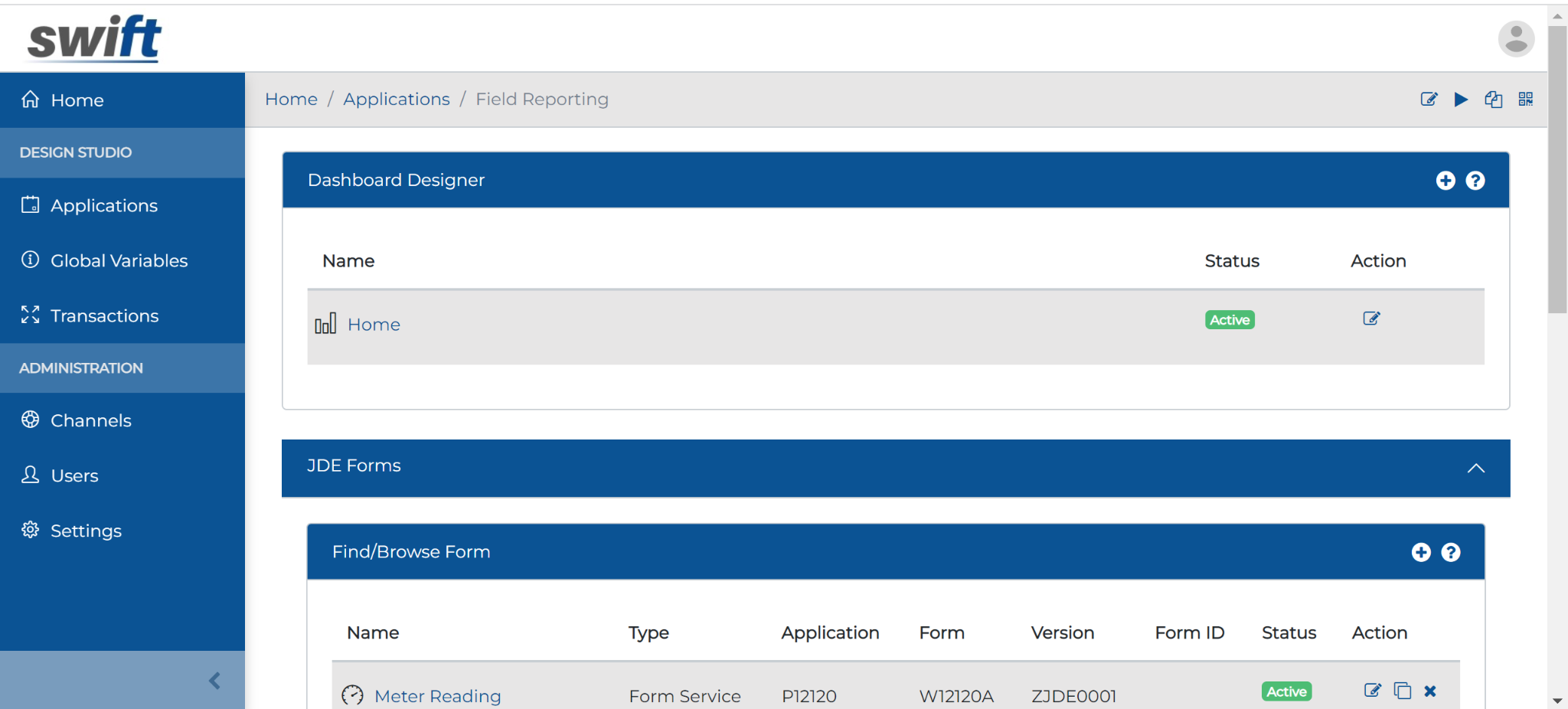Open the QR code for Field Reporting
Screen dimensions: 1568x709
pyautogui.click(x=1526, y=100)
